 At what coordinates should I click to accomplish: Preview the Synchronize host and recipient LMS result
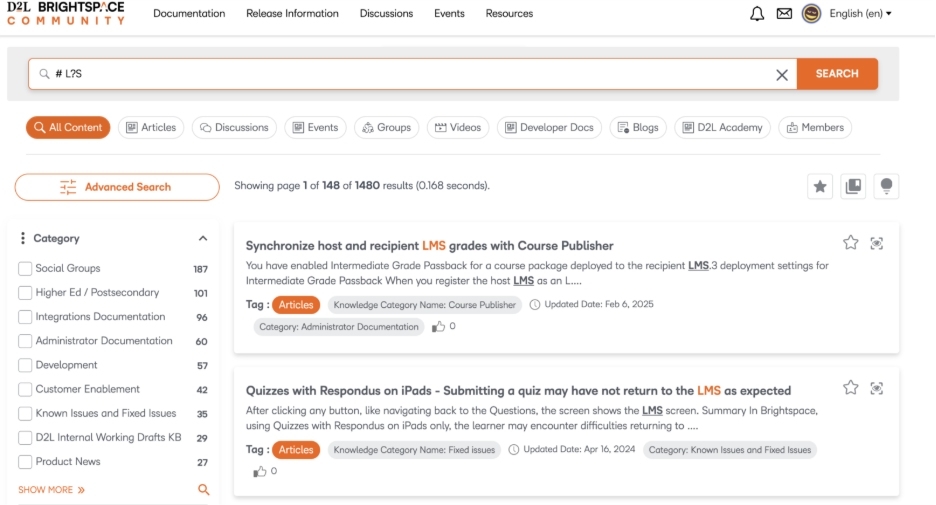876,243
